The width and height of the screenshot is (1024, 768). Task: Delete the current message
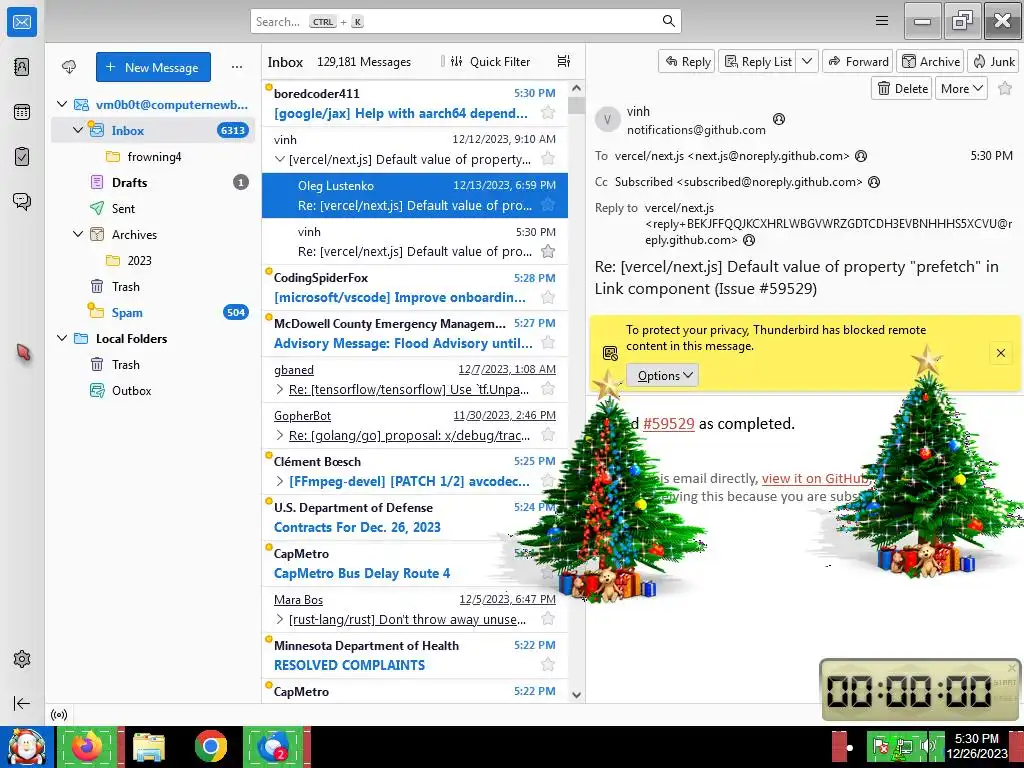pos(903,89)
